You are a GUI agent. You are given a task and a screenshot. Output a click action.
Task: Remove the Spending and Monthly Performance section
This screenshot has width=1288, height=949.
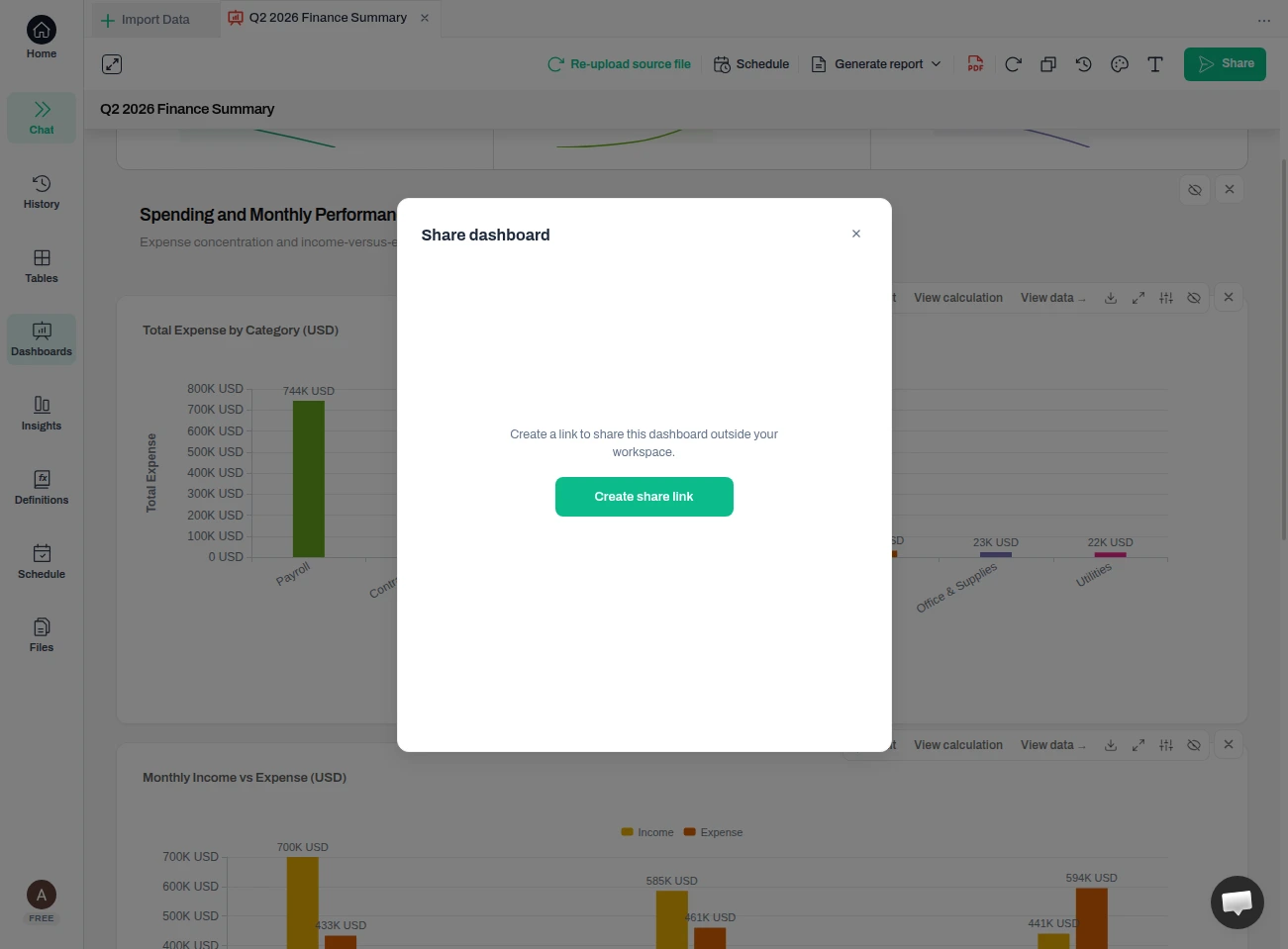(1230, 189)
